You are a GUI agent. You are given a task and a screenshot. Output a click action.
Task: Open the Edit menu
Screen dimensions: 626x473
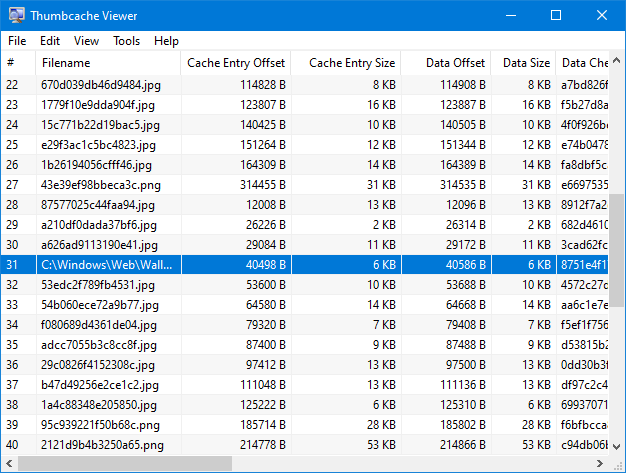coord(50,41)
